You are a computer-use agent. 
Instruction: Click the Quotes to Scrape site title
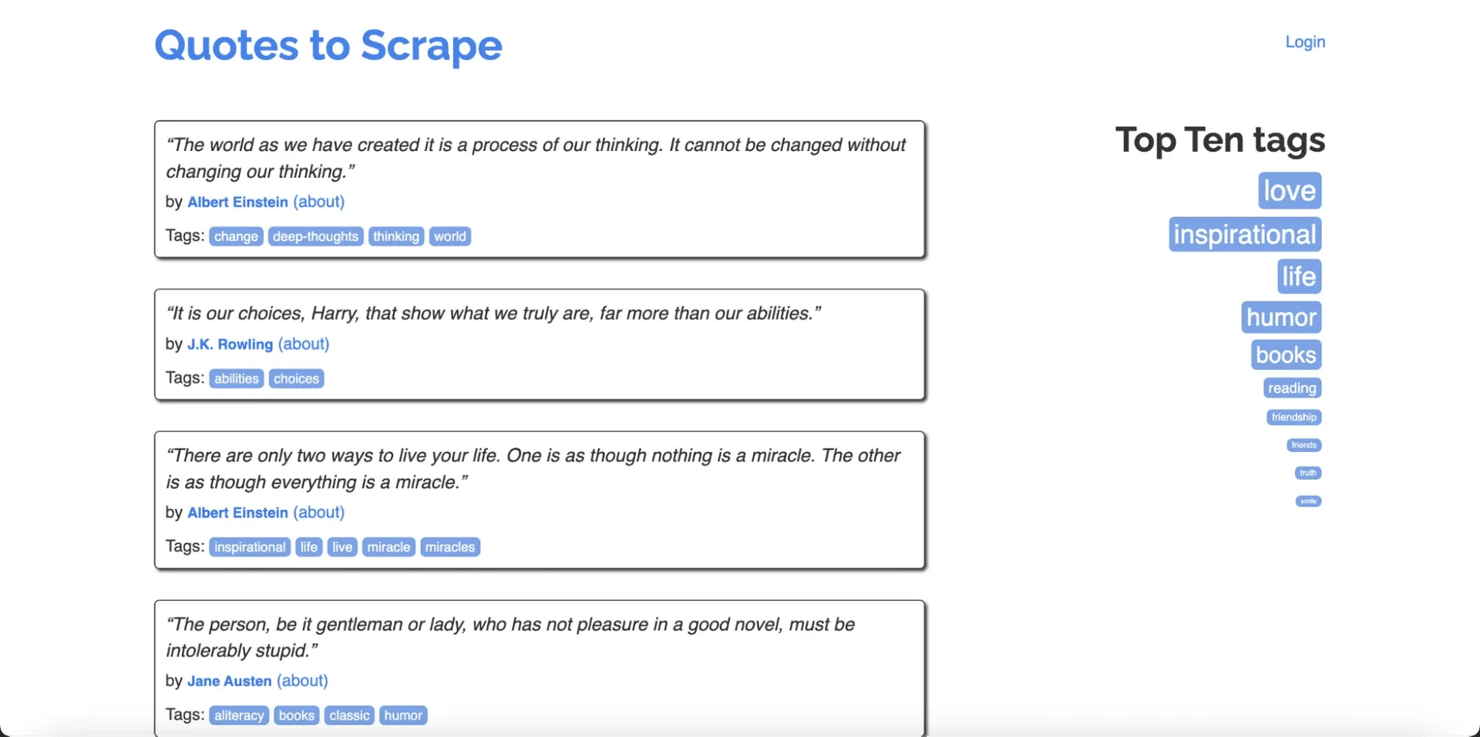tap(328, 45)
